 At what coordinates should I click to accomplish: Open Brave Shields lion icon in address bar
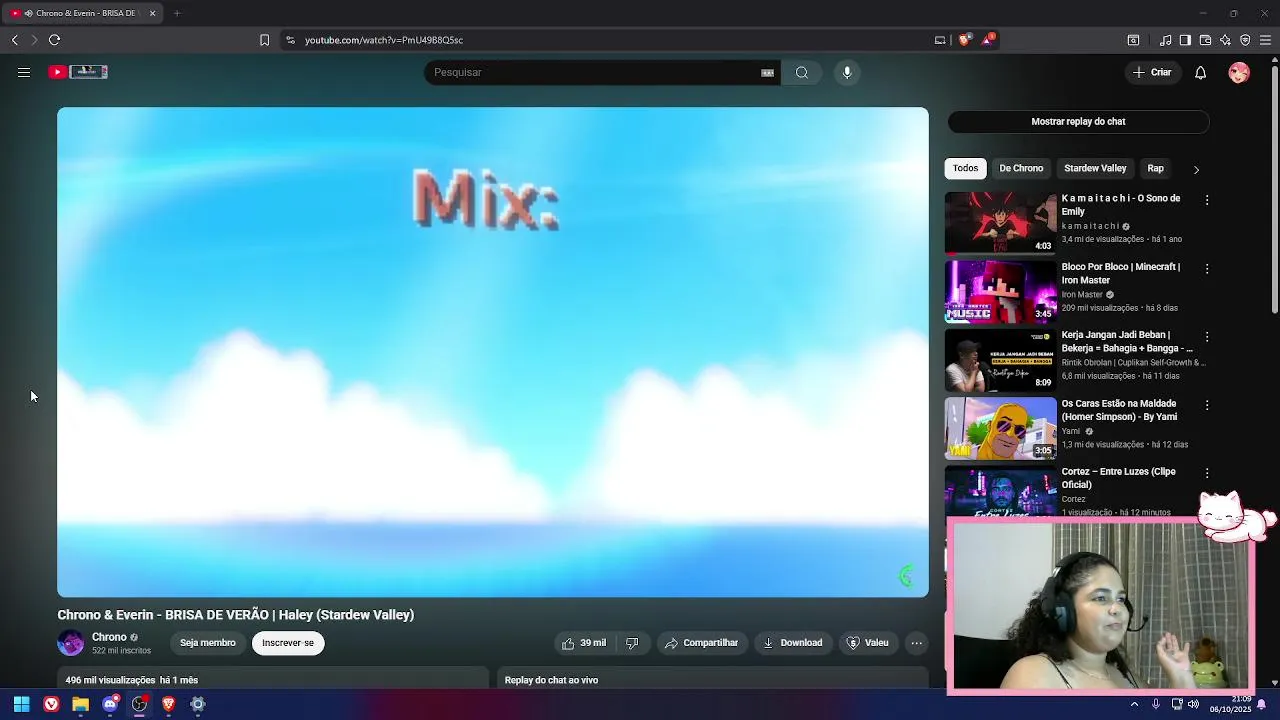point(964,40)
